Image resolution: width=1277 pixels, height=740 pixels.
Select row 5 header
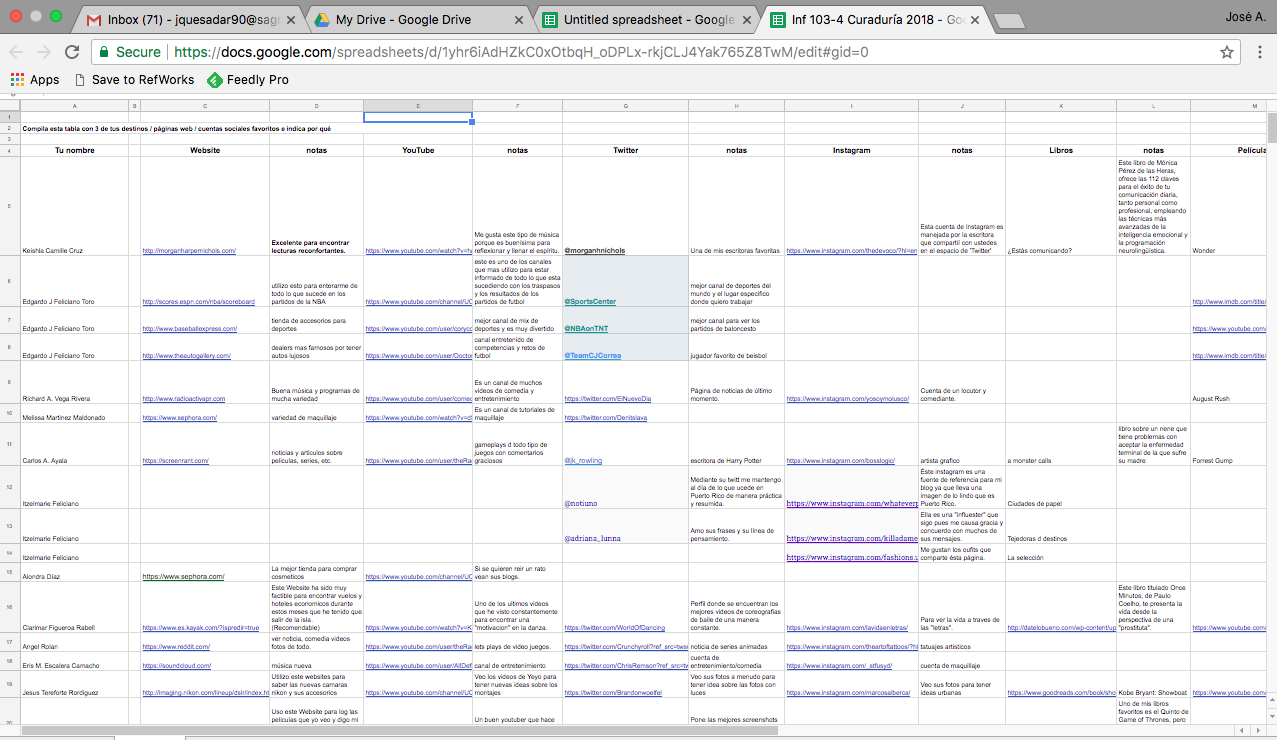point(10,207)
